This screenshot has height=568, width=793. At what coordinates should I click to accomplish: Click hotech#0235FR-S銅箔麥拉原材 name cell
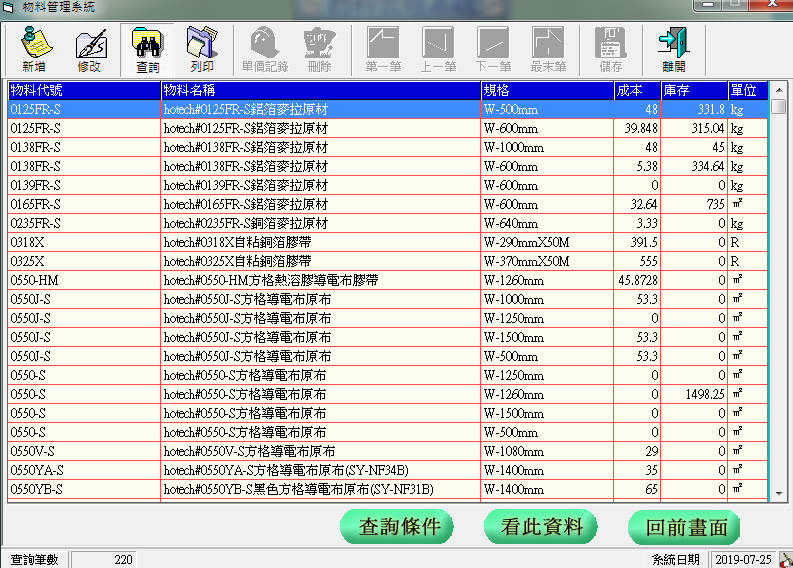321,223
